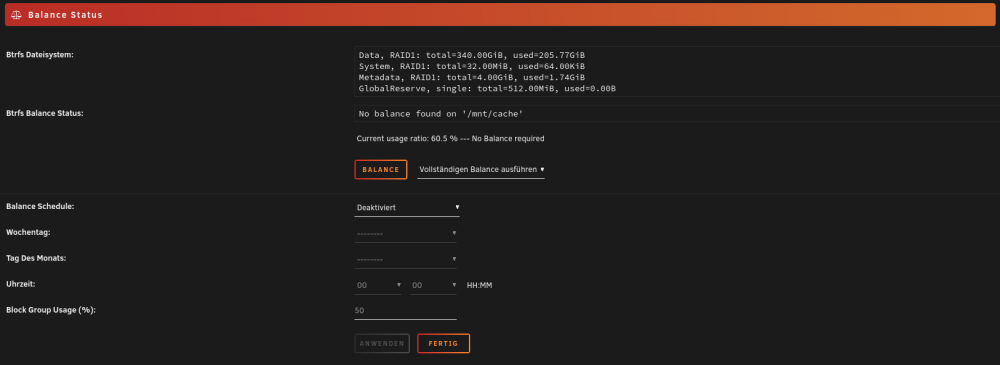Viewport: 1000px width, 365px height.
Task: Click the Uhrzeit label
Action: [x=20, y=284]
